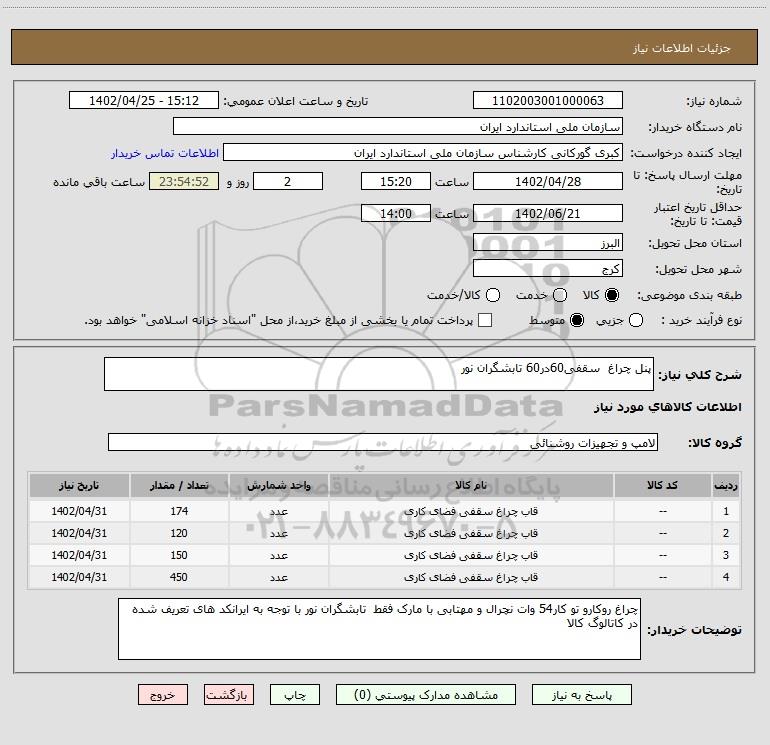Select the کالا/خدمت radio button
This screenshot has height=745, width=770.
click(x=493, y=295)
